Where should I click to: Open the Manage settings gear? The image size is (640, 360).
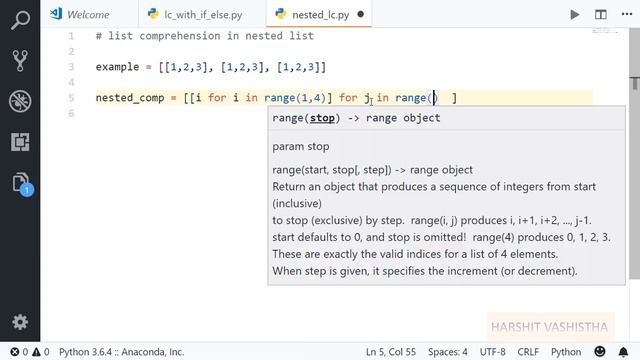[x=20, y=322]
